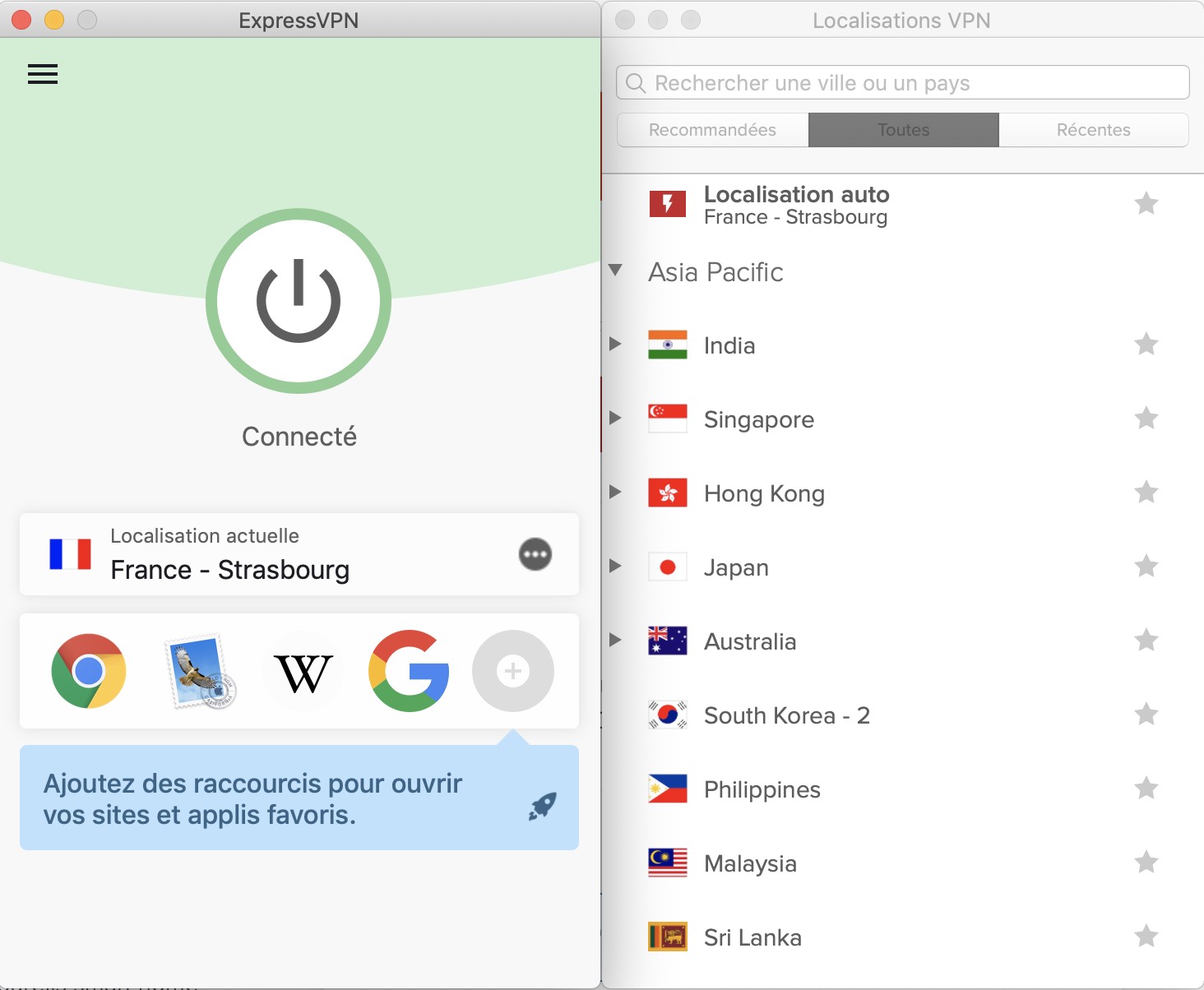This screenshot has width=1204, height=990.
Task: Collapse the Asia Pacific section
Action: click(x=615, y=271)
